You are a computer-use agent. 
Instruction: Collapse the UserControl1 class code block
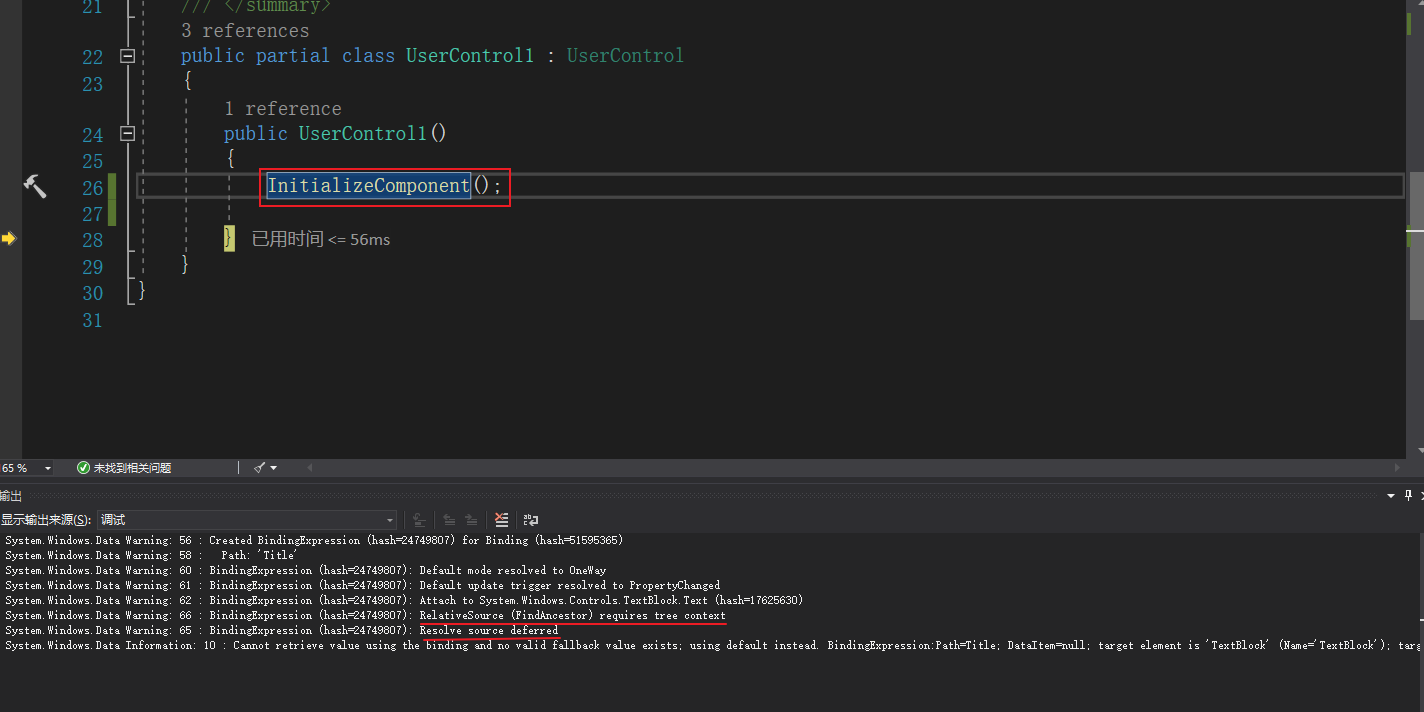tap(127, 56)
